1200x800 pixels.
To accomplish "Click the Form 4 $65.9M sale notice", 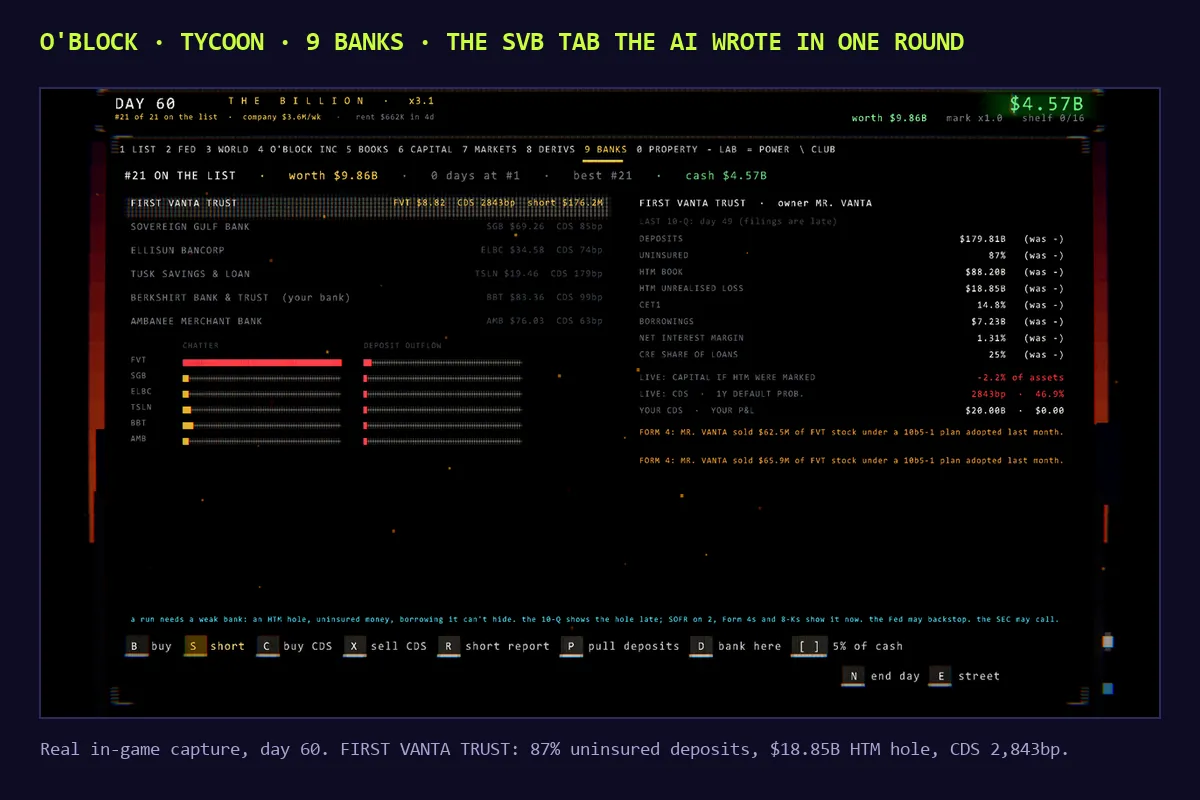I will point(851,461).
